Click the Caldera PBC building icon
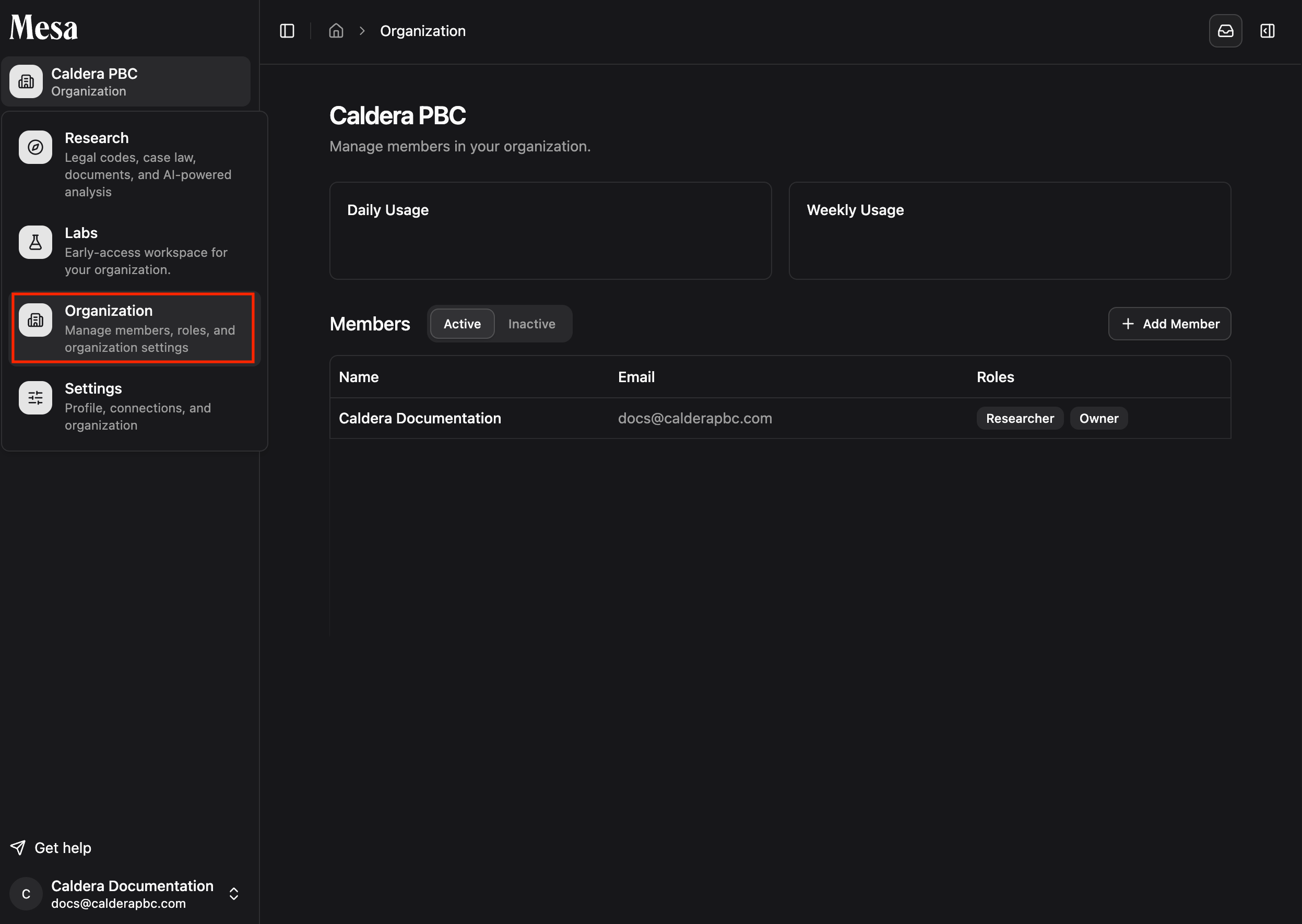 tap(26, 82)
